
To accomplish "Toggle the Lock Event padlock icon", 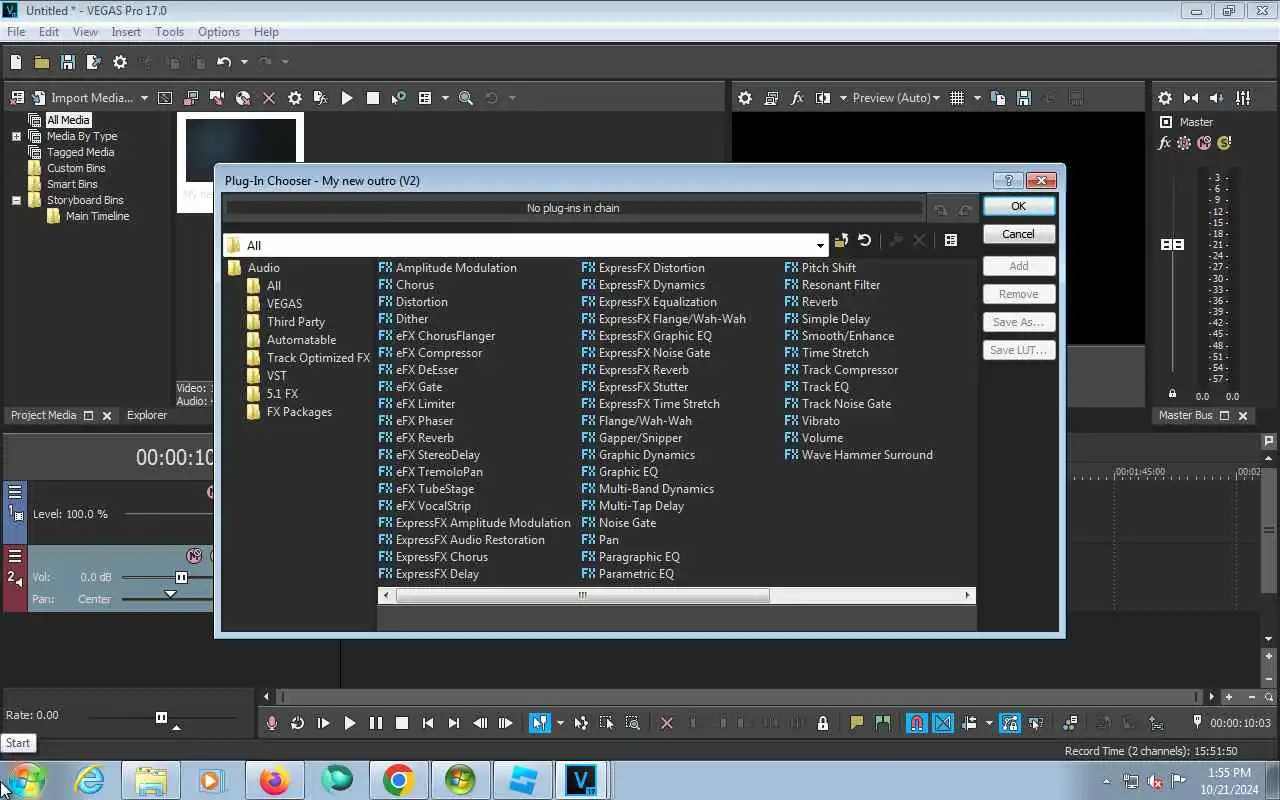I will point(823,723).
